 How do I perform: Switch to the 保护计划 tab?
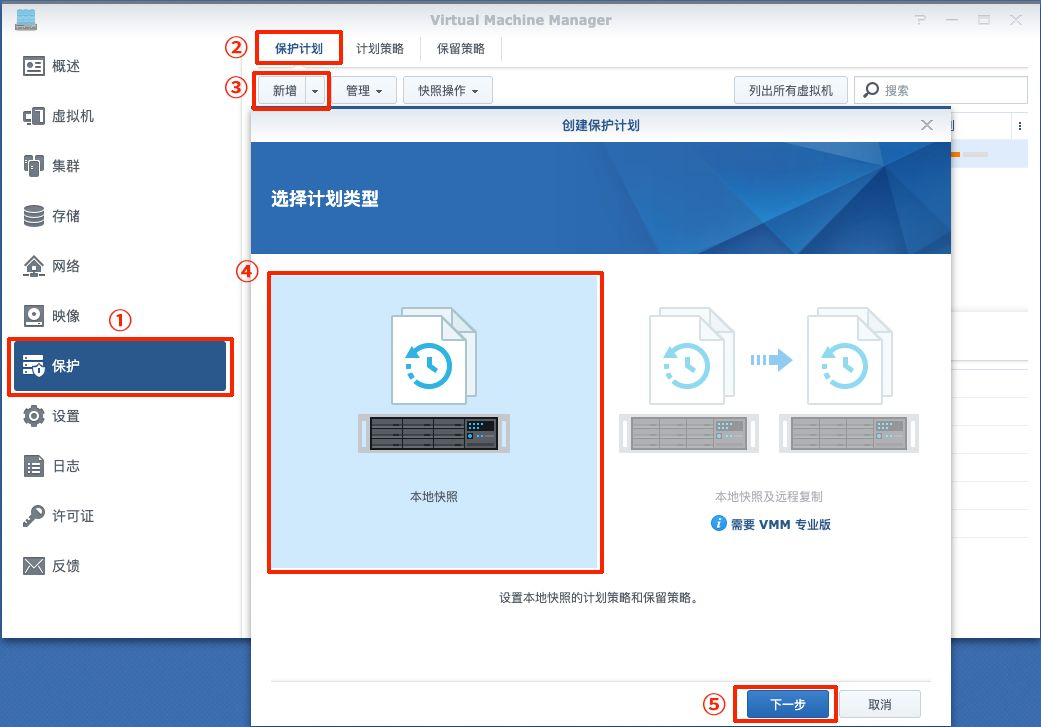(x=299, y=48)
